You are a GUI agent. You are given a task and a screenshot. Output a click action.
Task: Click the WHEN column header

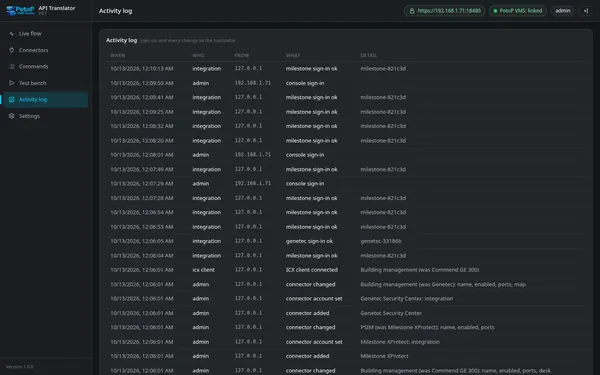[117, 55]
